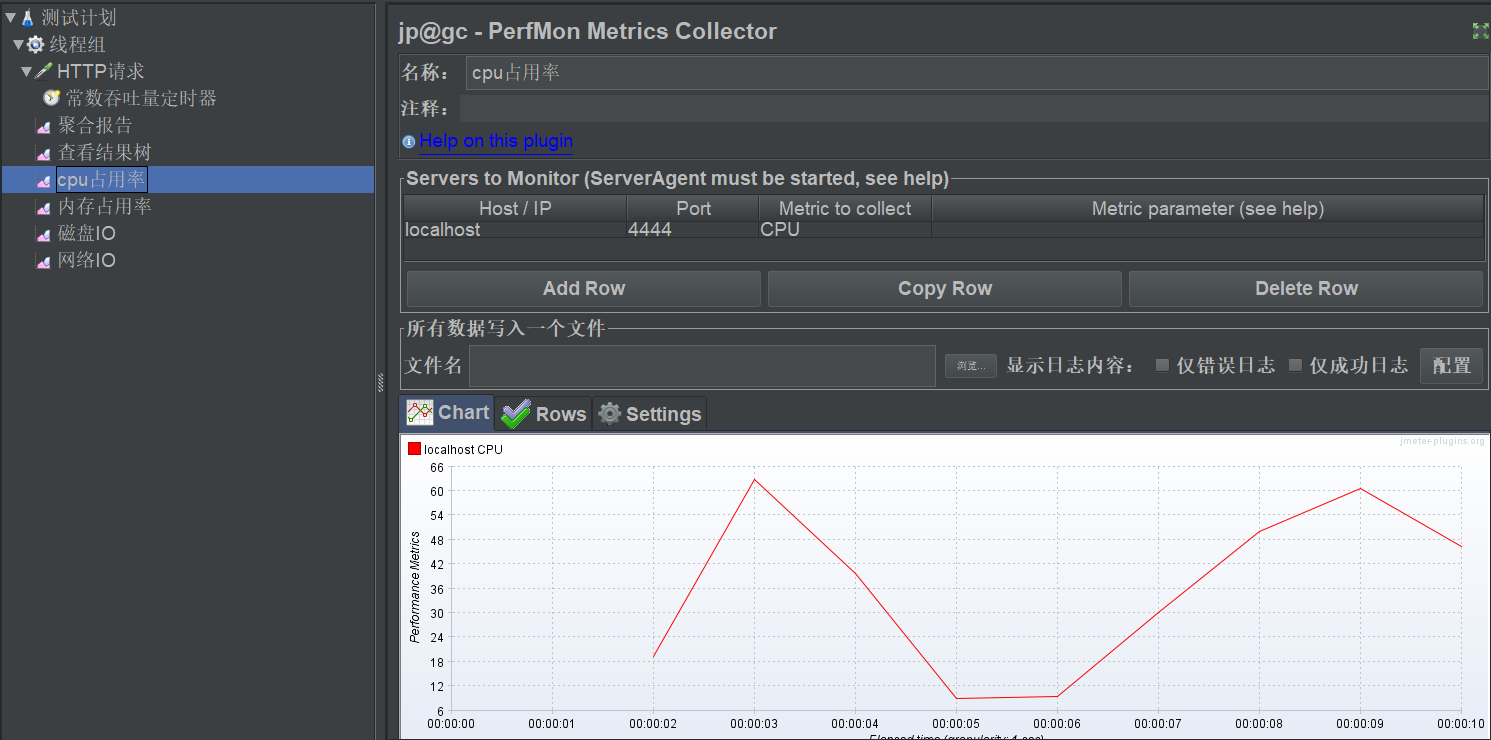This screenshot has height=740, width=1491.
Task: Click the localhost host cell
Action: [x=515, y=230]
